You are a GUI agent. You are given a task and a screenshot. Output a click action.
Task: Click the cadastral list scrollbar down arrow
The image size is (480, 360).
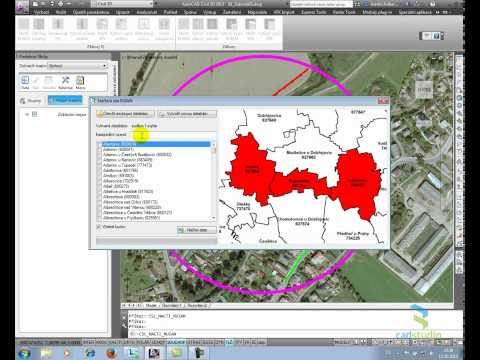pyautogui.click(x=213, y=218)
